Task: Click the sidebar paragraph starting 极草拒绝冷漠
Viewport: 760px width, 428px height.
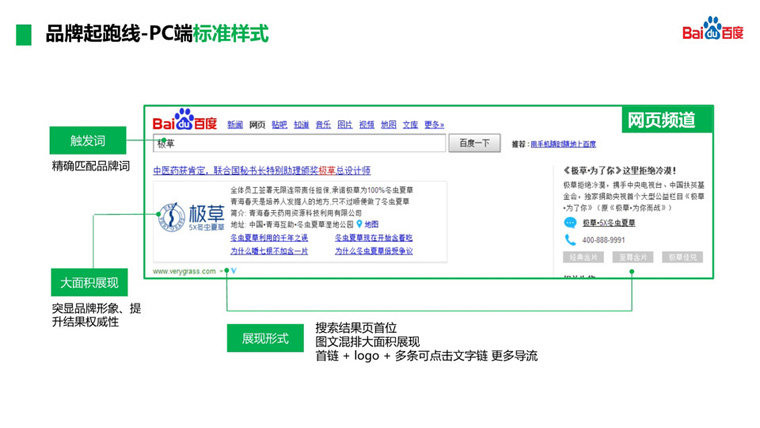Action: [x=633, y=196]
